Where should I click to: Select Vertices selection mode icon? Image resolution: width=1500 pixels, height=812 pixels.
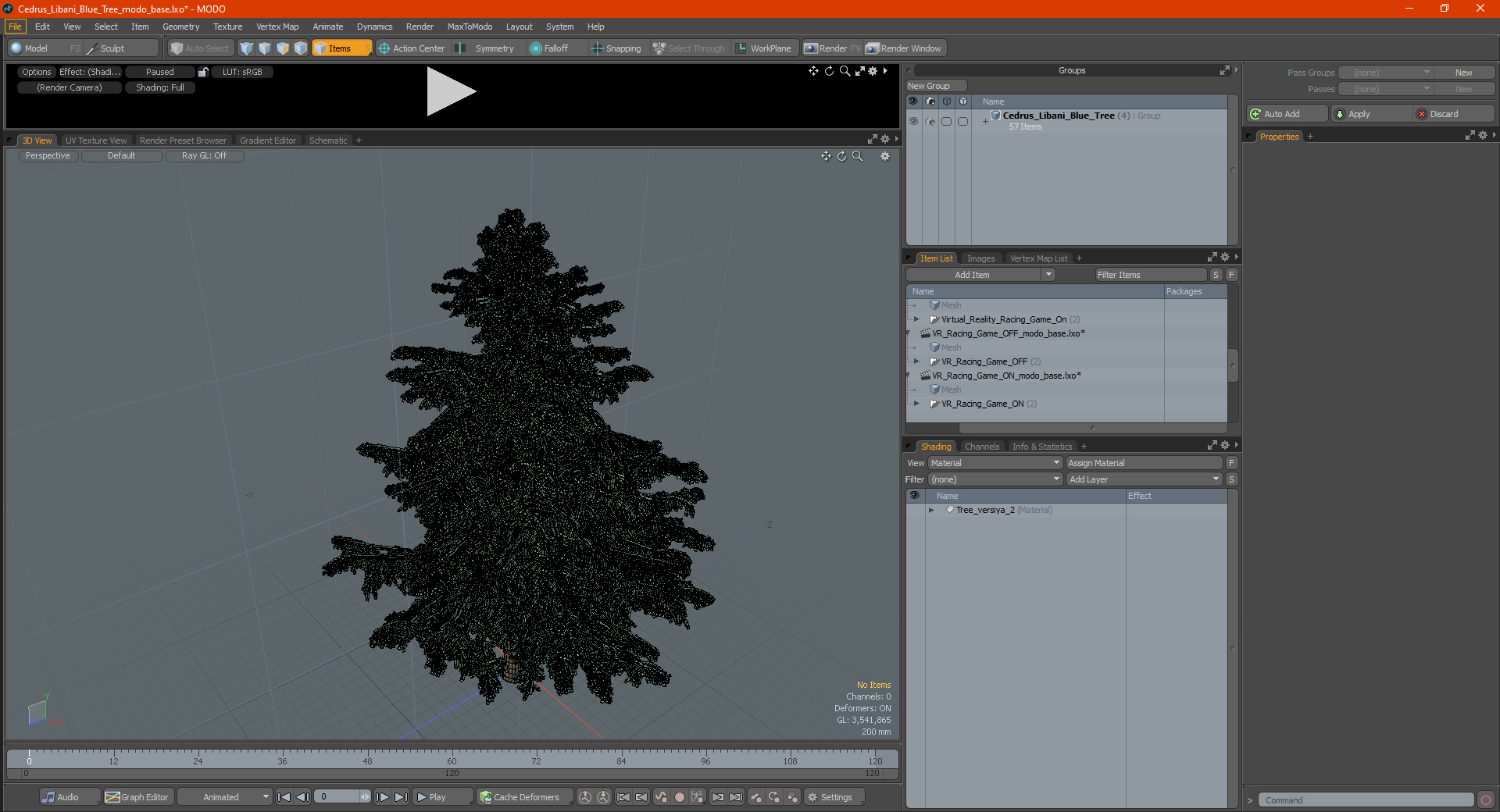coord(247,48)
